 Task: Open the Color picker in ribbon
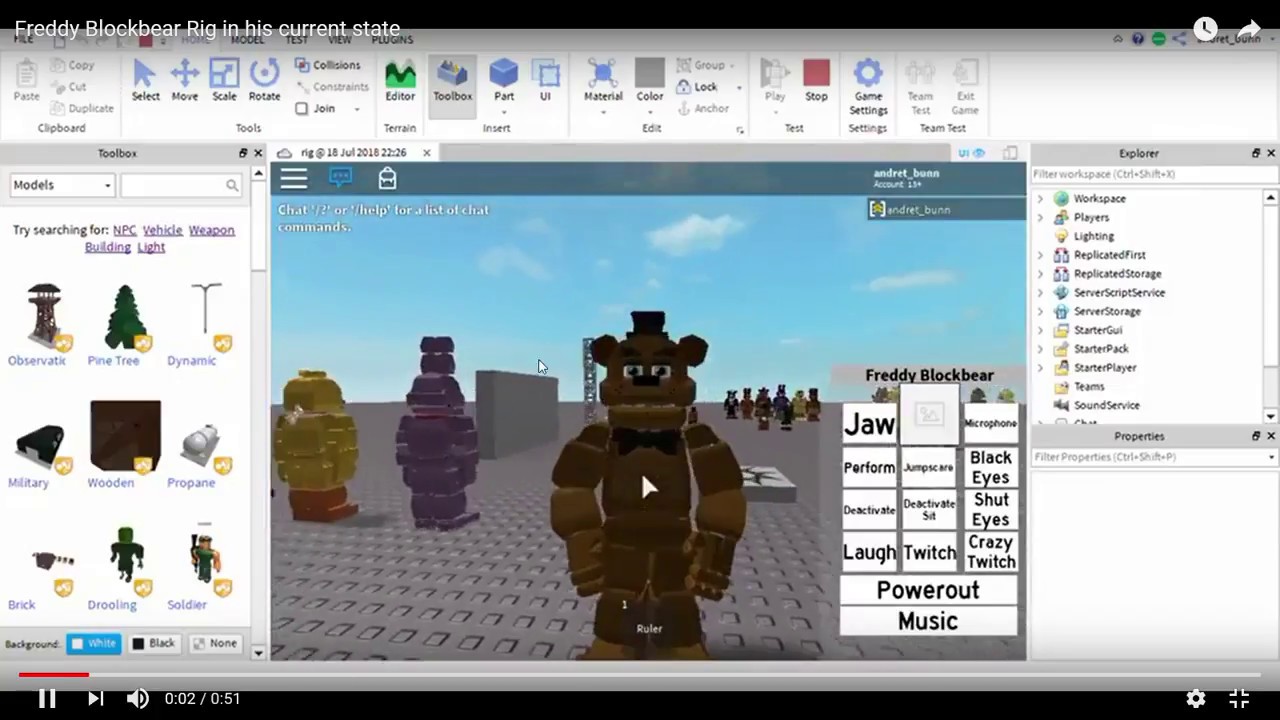click(650, 85)
